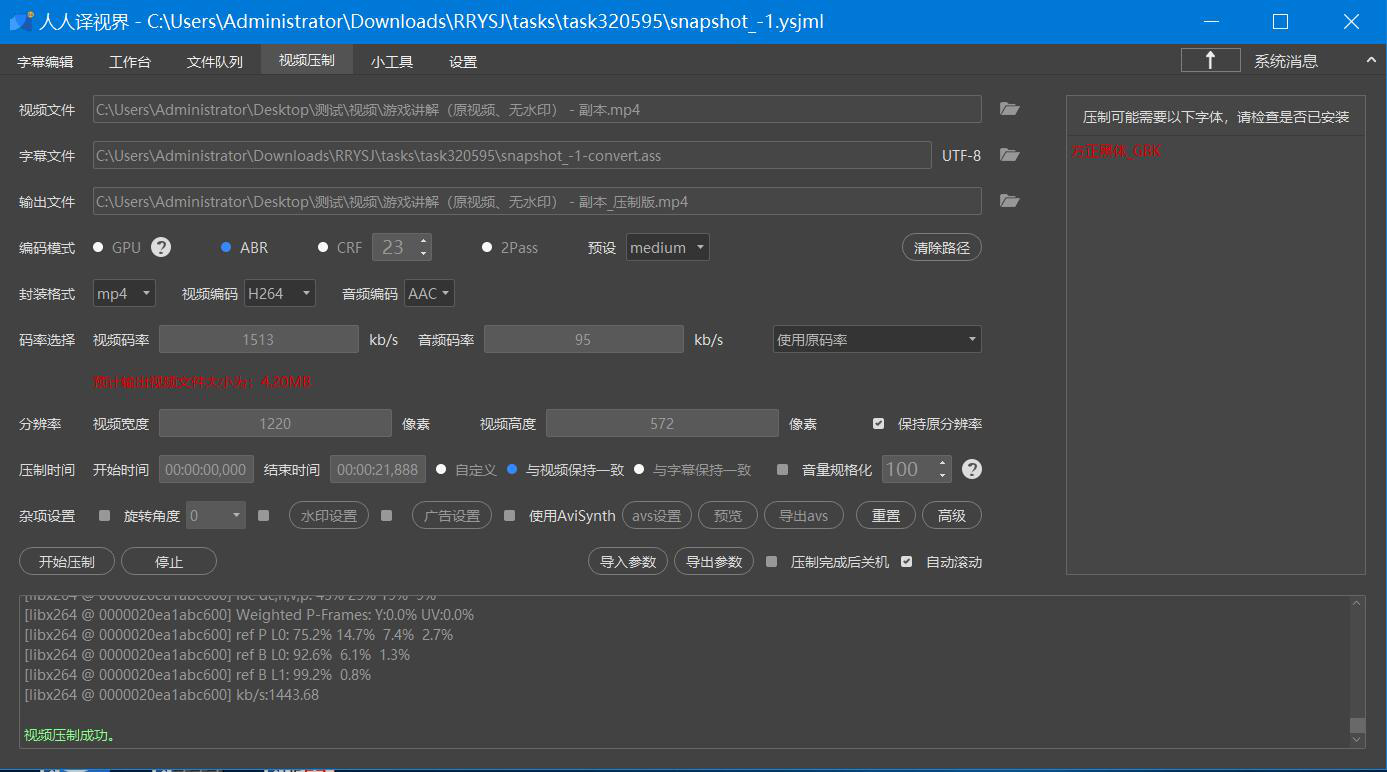Expand the 预设 medium dropdown

coord(667,247)
